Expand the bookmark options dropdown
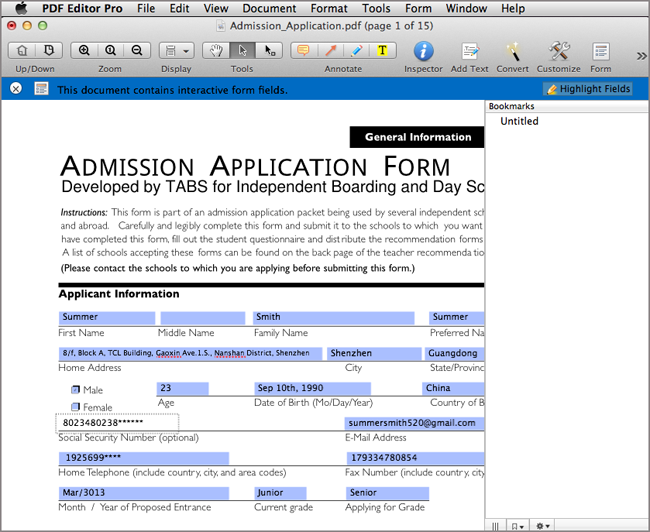Image resolution: width=650 pixels, height=532 pixels. (x=518, y=525)
